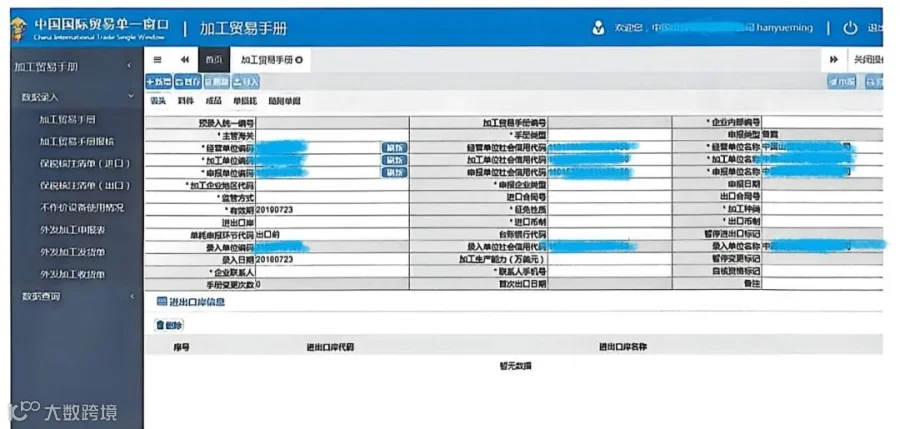This screenshot has width=900, height=429.
Task: Click into the 联系人手机号 field
Action: coord(610,272)
